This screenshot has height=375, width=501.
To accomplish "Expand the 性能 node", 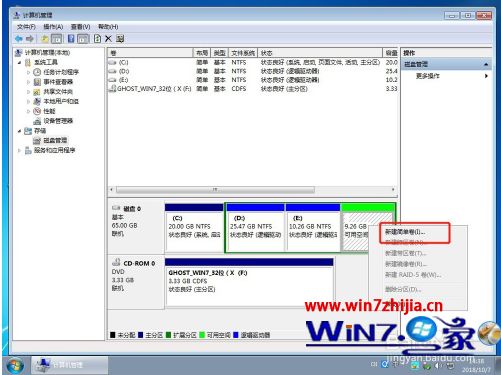I will point(28,111).
